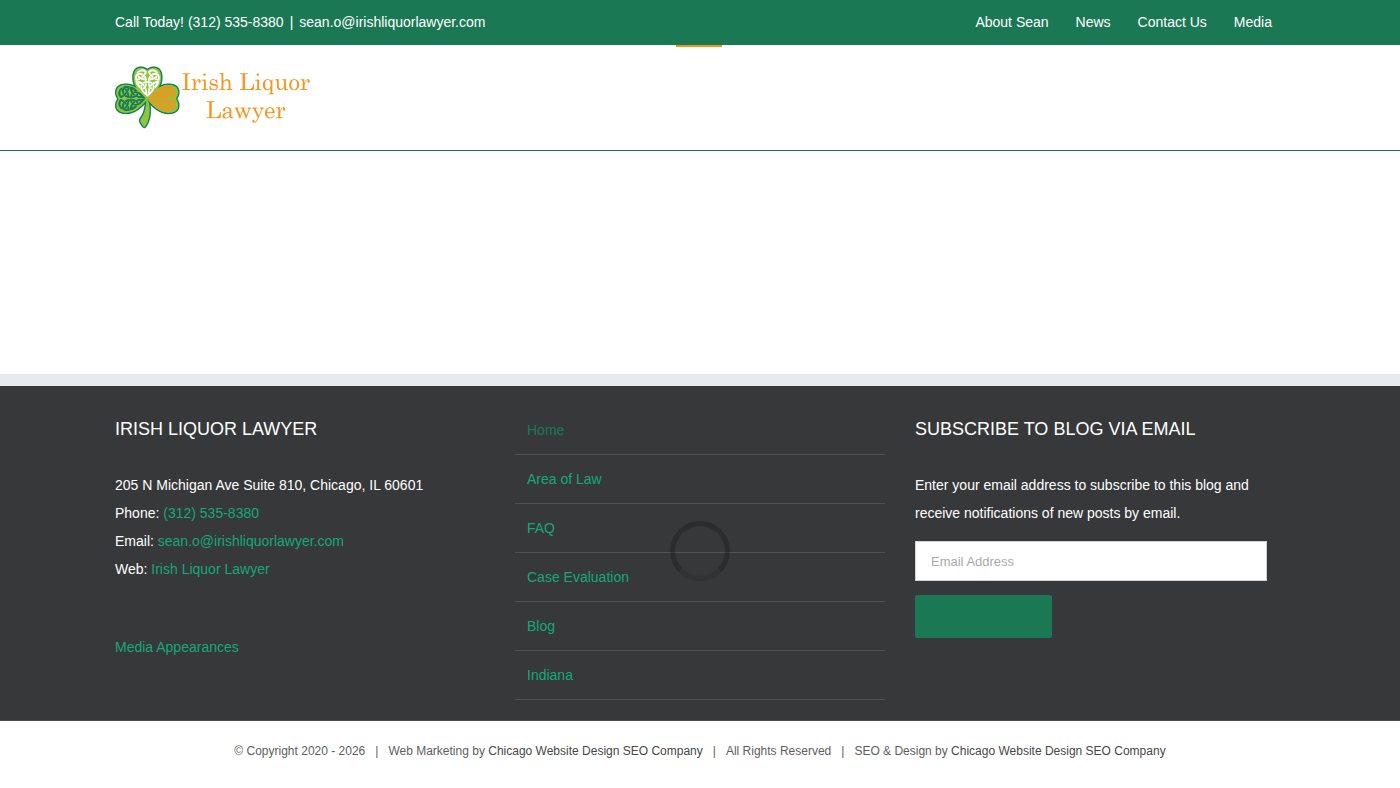This screenshot has height=788, width=1400.
Task: Open the About Sean menu item
Action: click(1012, 22)
